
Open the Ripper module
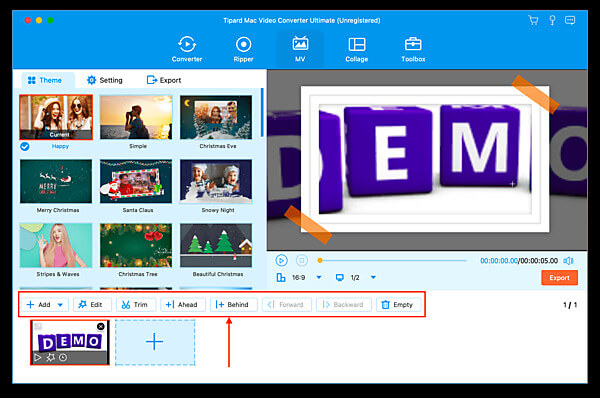point(243,49)
